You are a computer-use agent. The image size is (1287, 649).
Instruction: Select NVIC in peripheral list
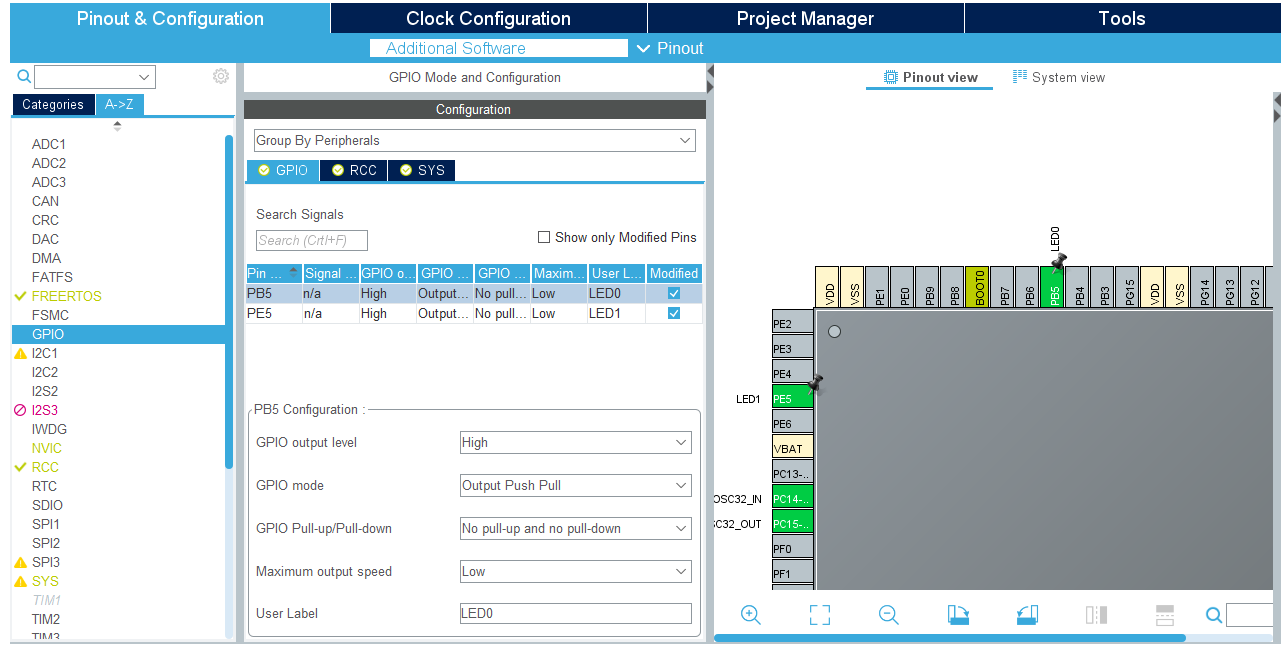click(x=46, y=448)
